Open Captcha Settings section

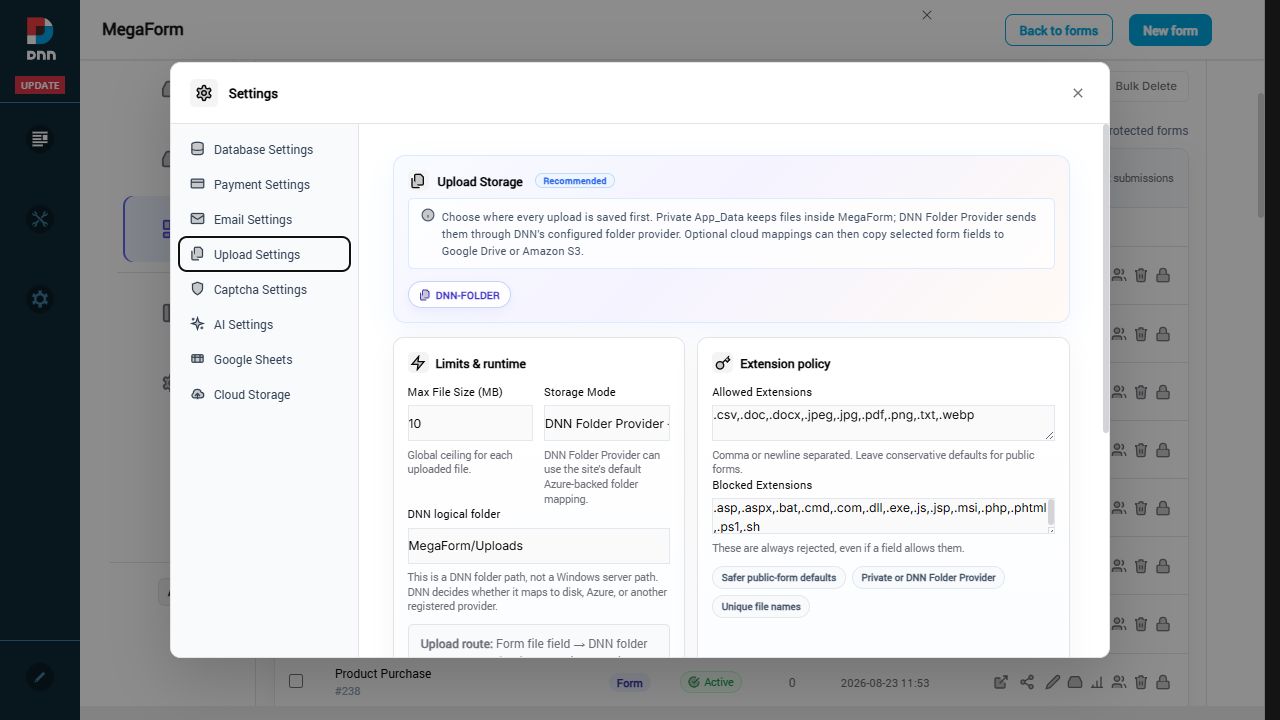pos(264,289)
